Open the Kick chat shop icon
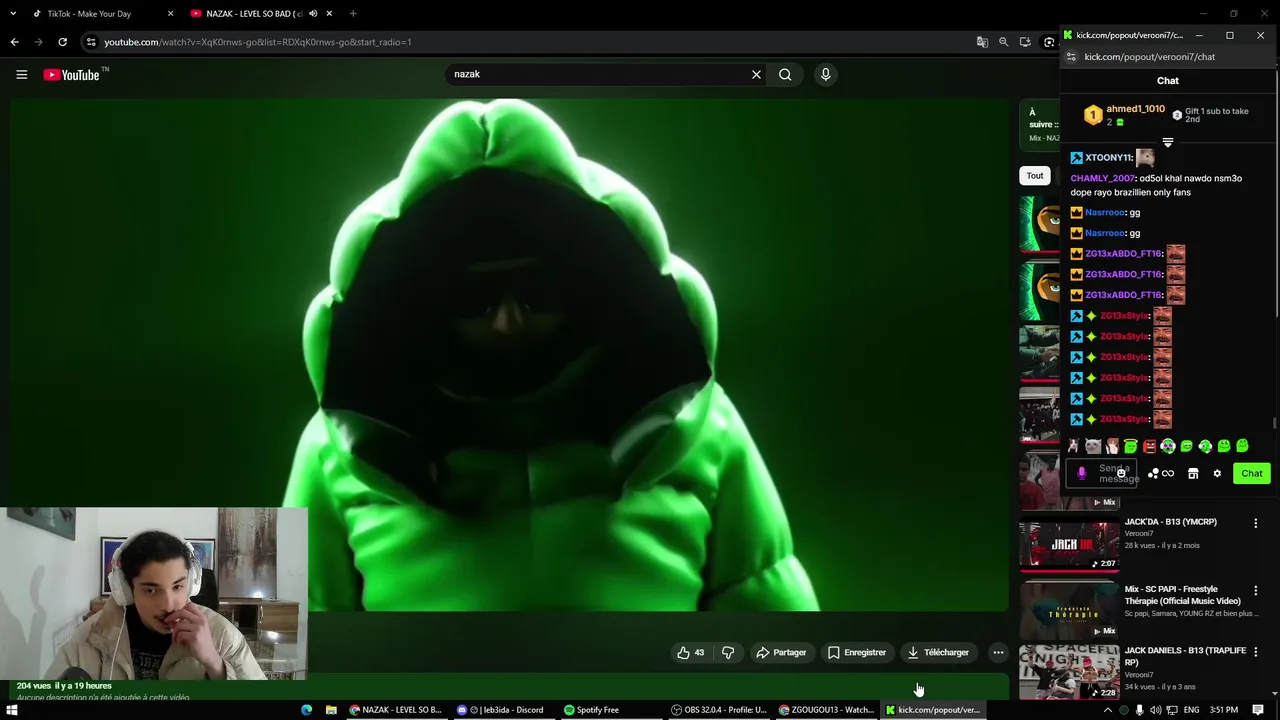The height and width of the screenshot is (720, 1280). coord(1193,474)
